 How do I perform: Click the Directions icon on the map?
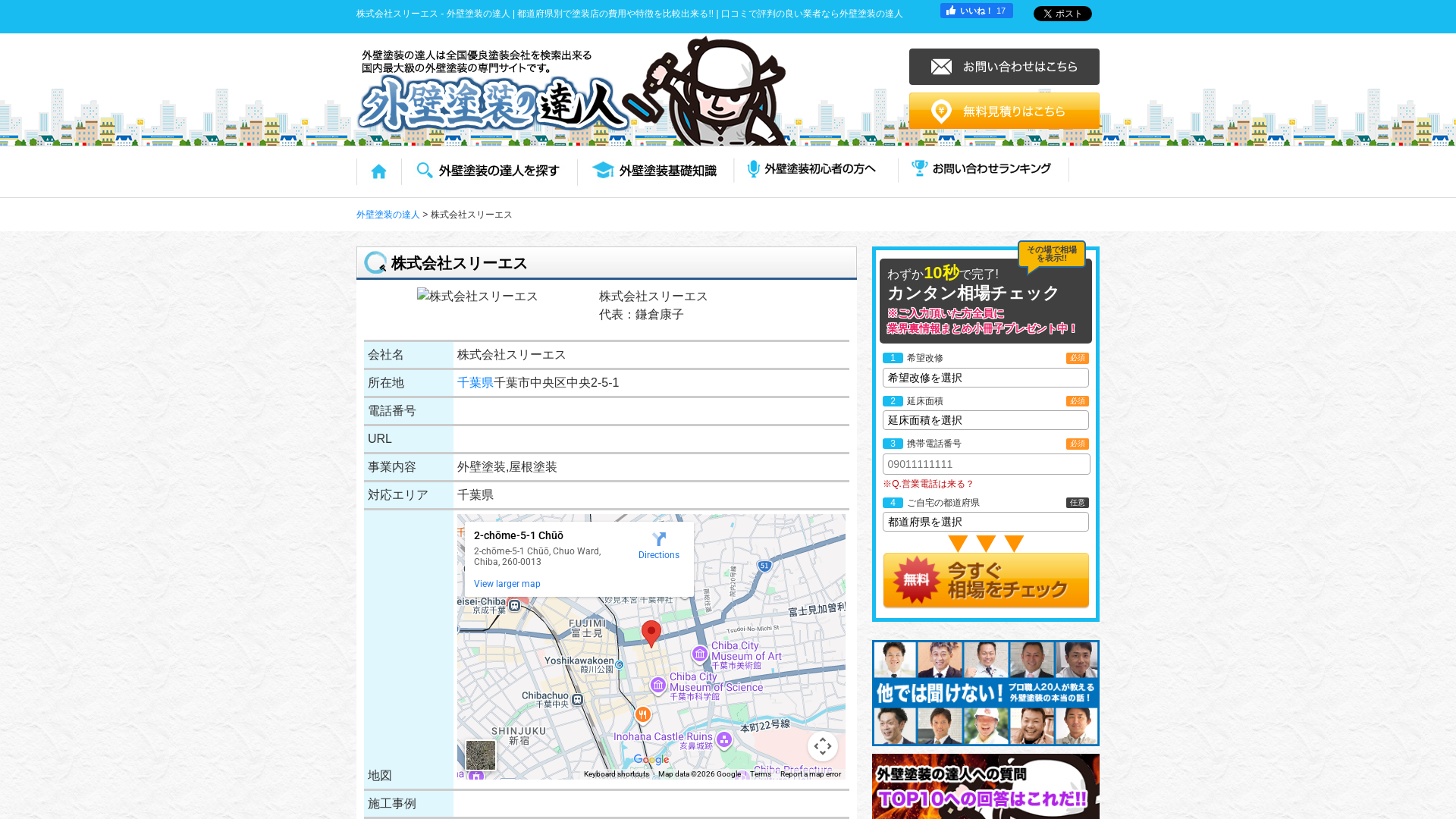point(659,540)
